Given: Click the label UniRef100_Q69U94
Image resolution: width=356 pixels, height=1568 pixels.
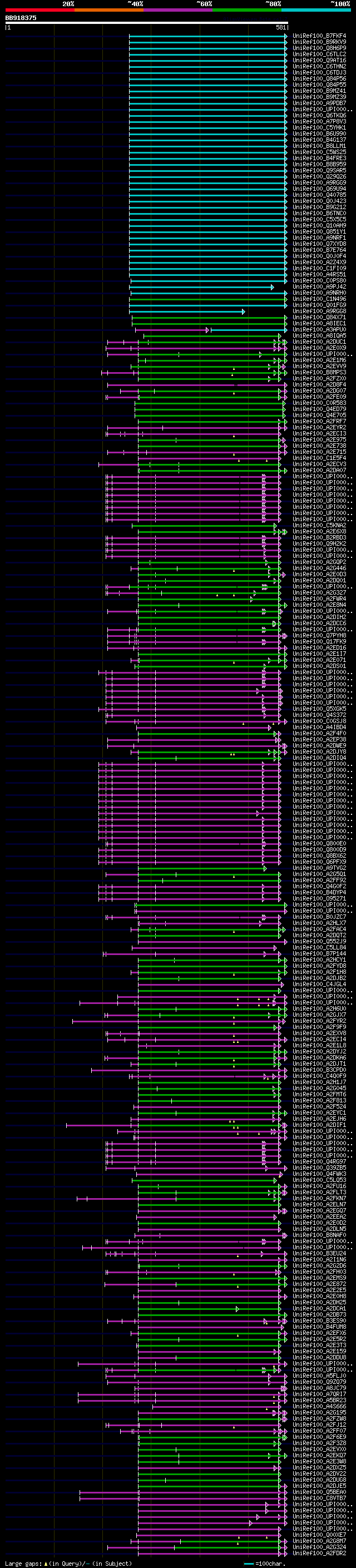Looking at the screenshot, I should point(319,189).
